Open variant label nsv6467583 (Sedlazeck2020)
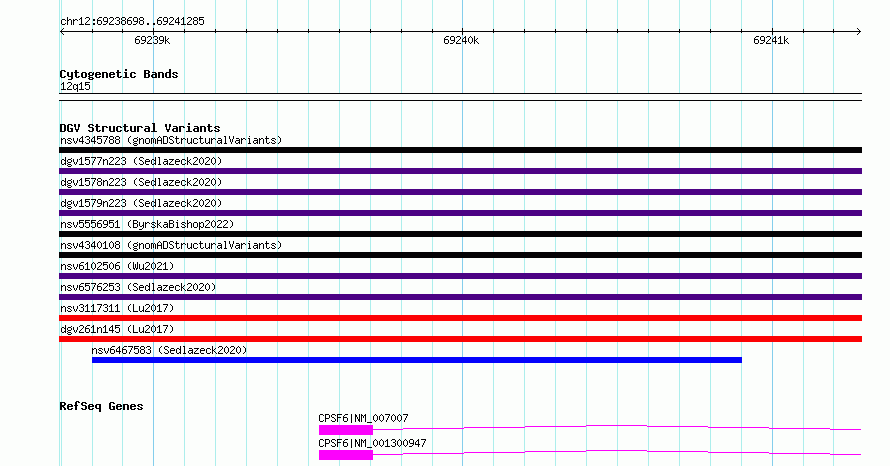890x466 pixels. point(169,350)
